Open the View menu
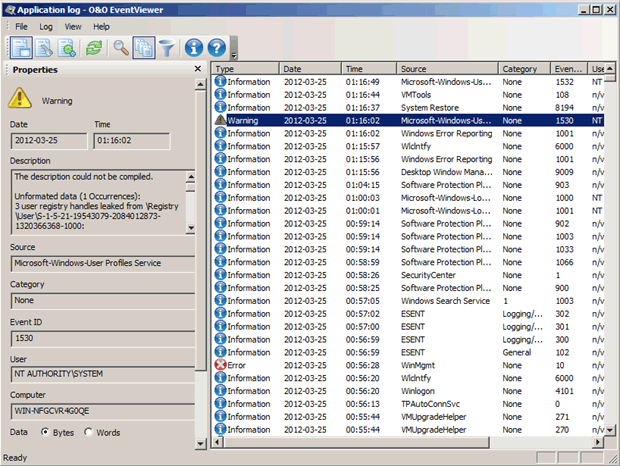The image size is (620, 466). [x=73, y=25]
